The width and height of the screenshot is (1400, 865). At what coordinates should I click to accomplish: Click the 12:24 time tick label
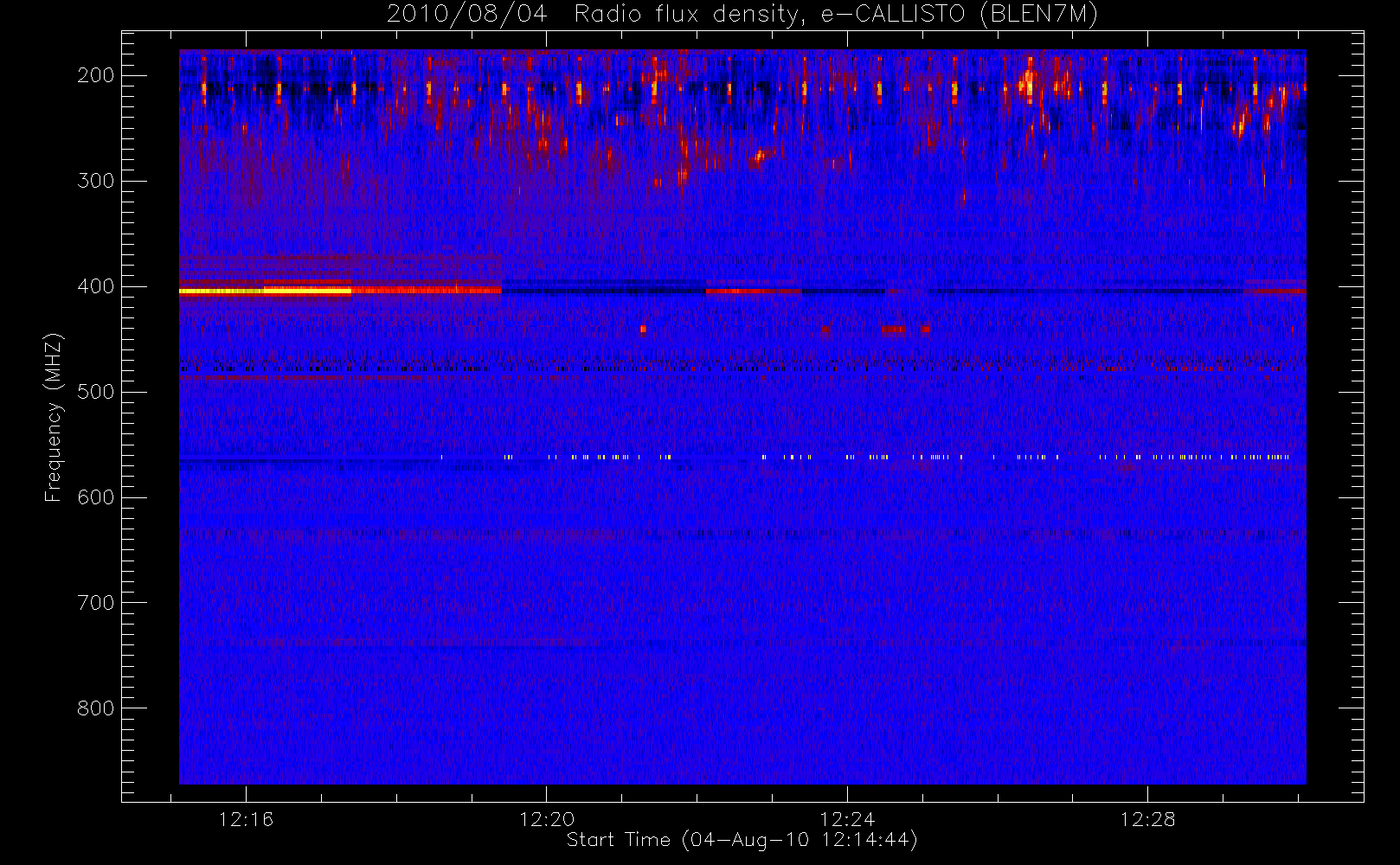pyautogui.click(x=847, y=819)
